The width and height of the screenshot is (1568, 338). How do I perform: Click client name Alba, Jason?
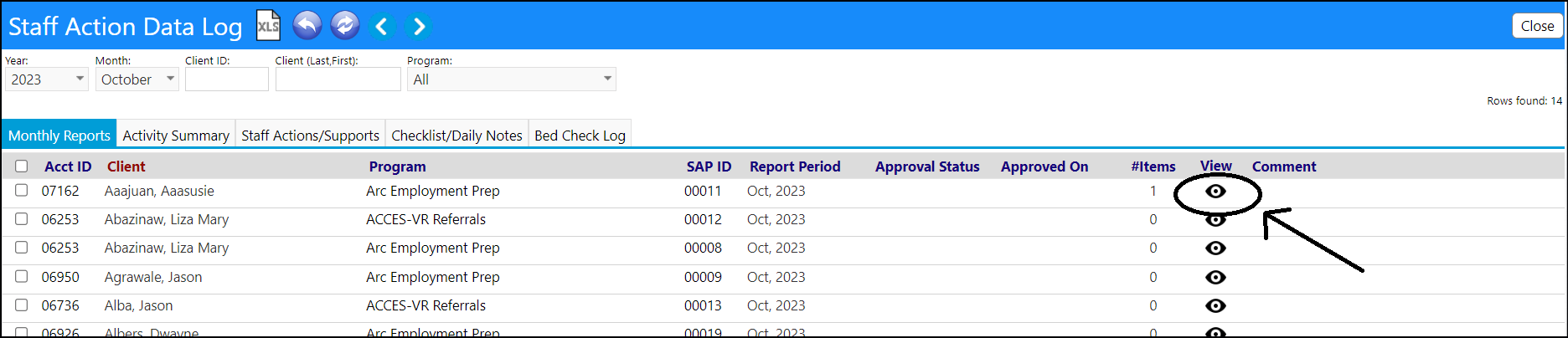coord(139,305)
